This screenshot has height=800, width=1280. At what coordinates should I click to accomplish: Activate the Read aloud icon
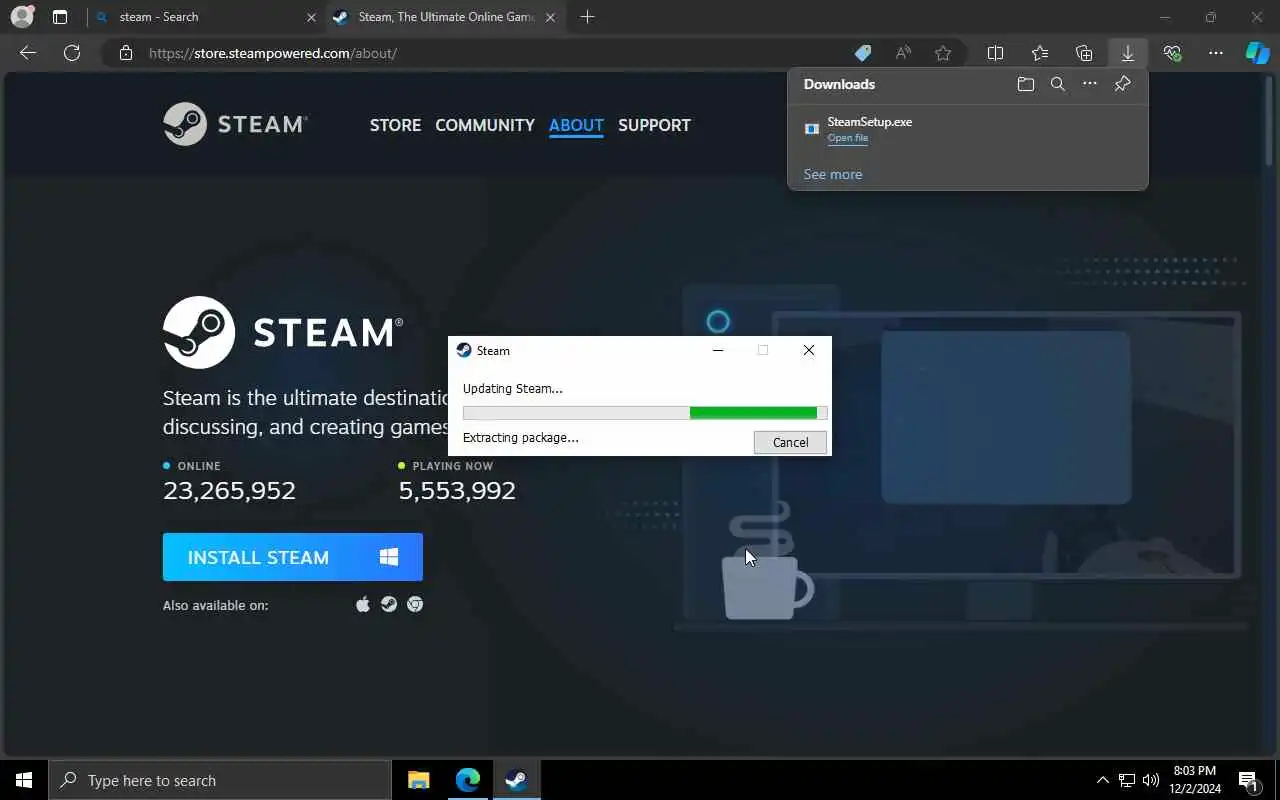point(903,53)
